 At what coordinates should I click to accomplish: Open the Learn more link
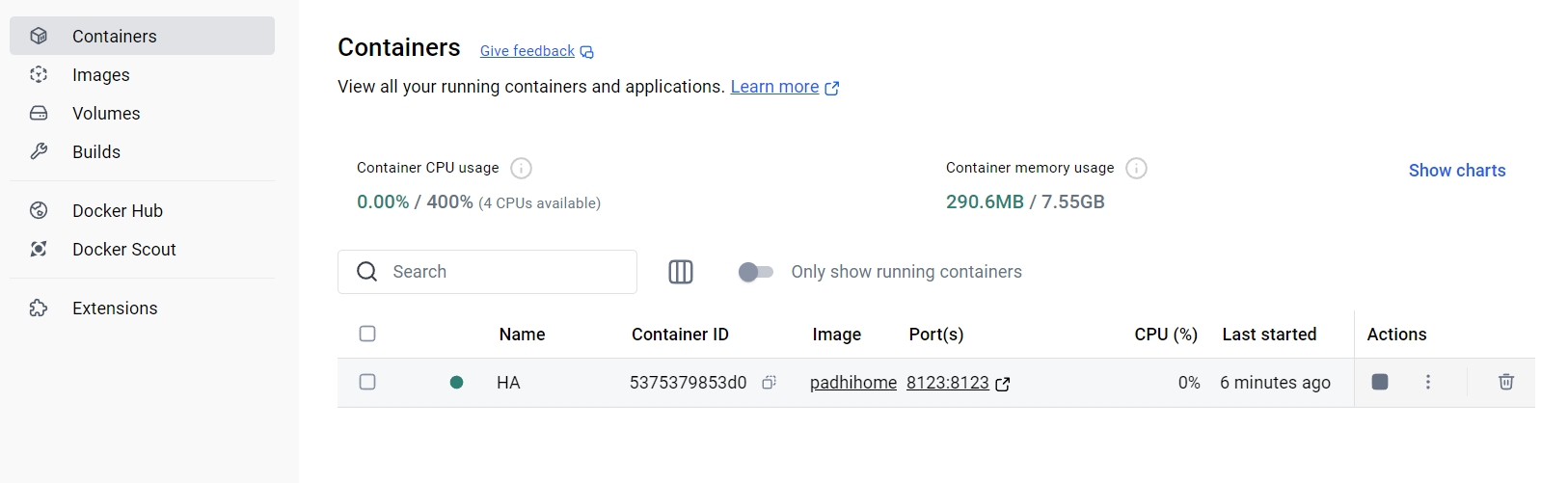click(774, 87)
